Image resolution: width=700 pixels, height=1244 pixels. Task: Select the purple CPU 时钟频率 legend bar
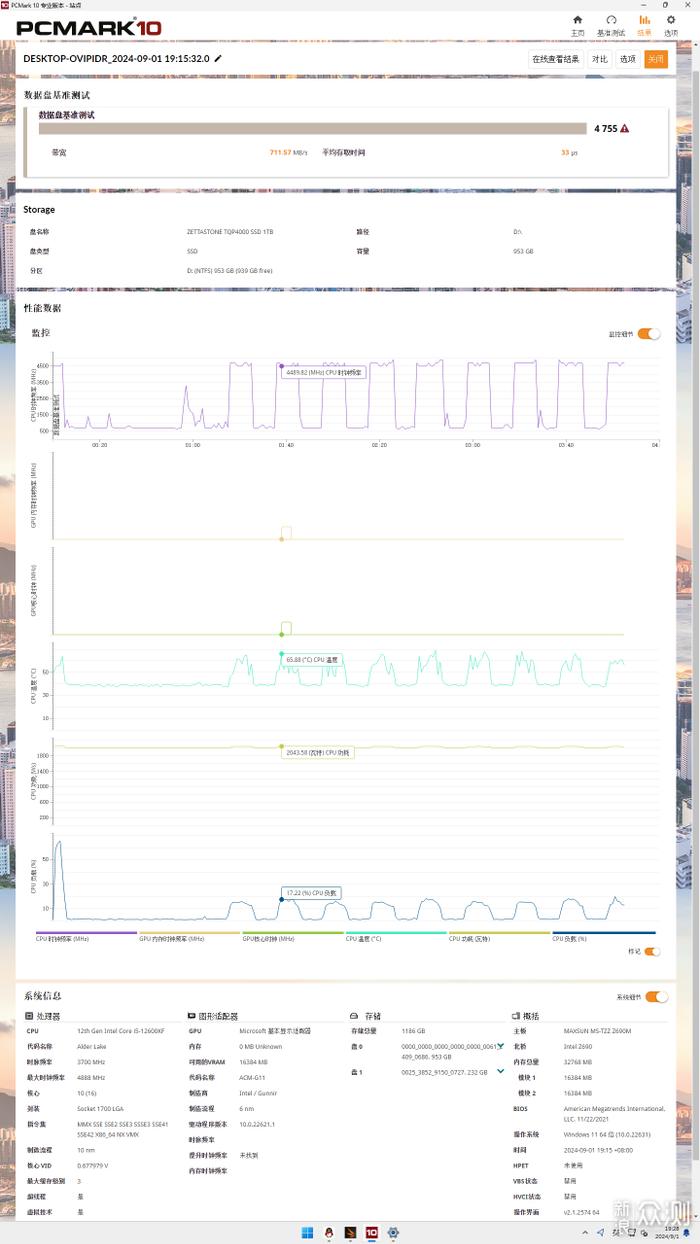tap(86, 933)
